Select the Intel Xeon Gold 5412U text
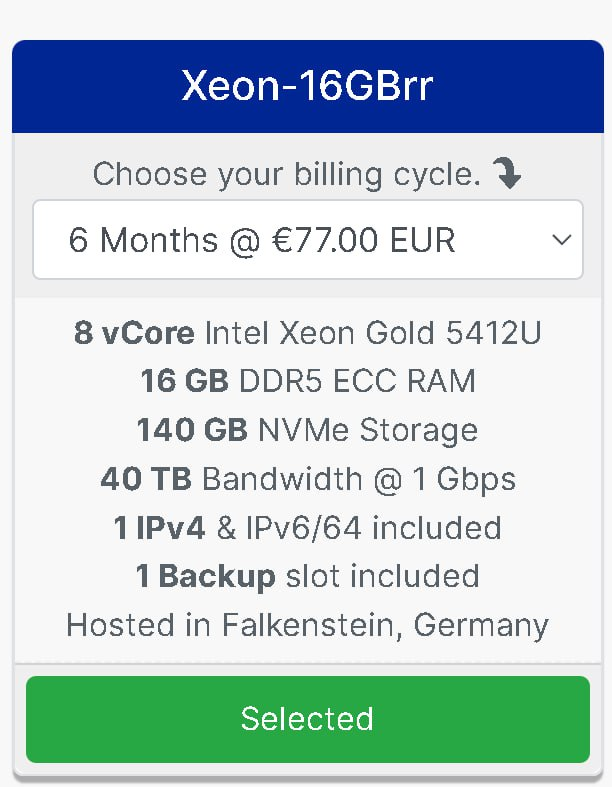This screenshot has width=612, height=787. (372, 333)
